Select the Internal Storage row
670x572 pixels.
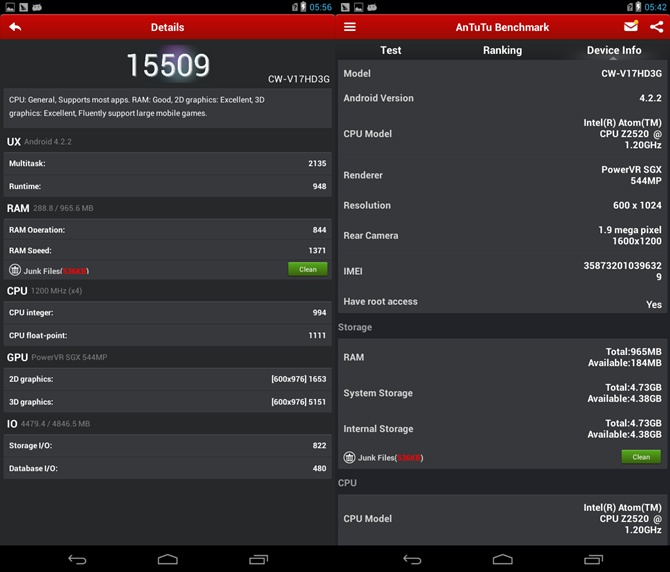[502, 429]
